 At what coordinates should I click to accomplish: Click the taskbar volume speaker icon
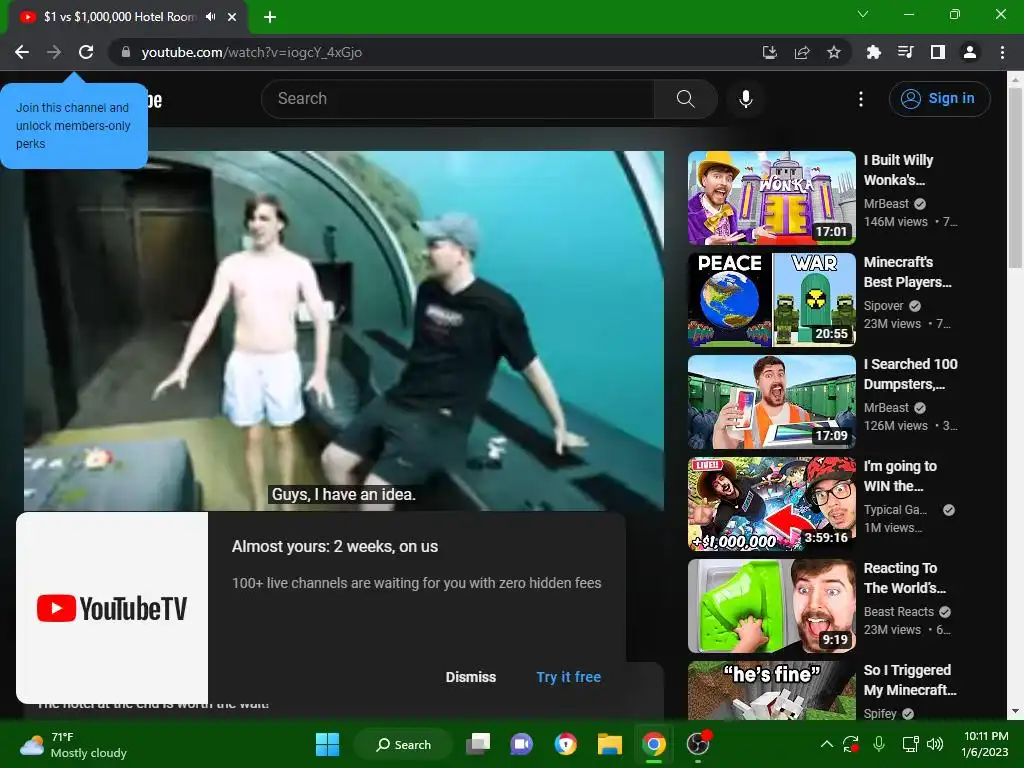pos(935,744)
